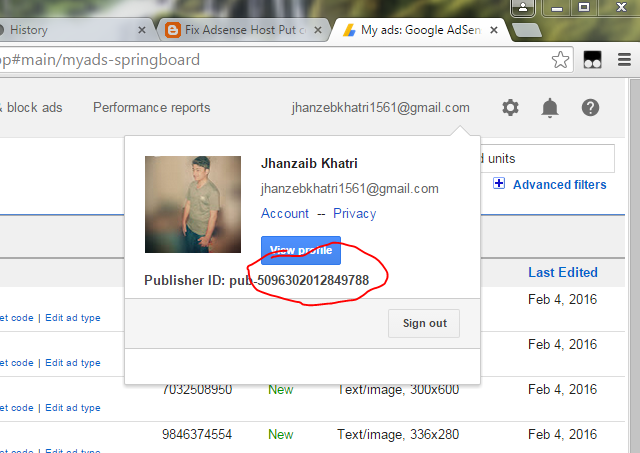The image size is (640, 453).
Task: Open the block ads menu item
Action: (31, 107)
